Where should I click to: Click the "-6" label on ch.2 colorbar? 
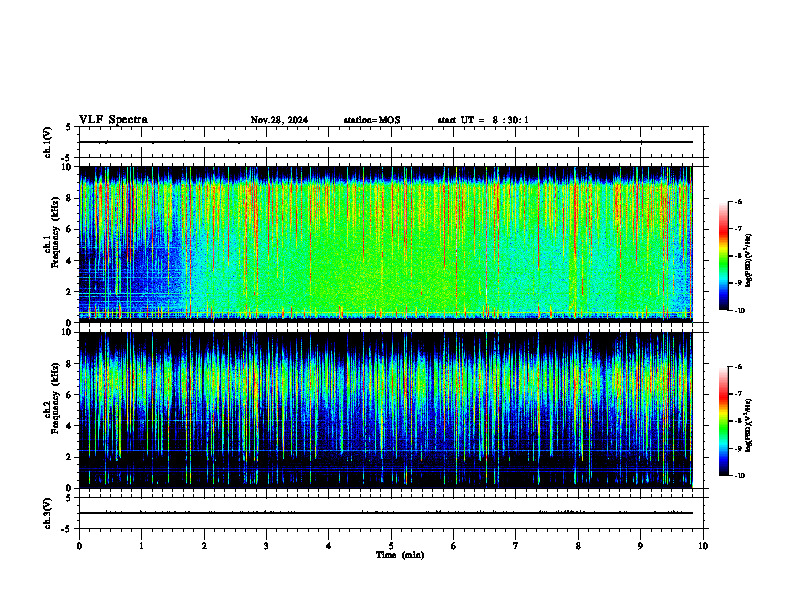(738, 367)
